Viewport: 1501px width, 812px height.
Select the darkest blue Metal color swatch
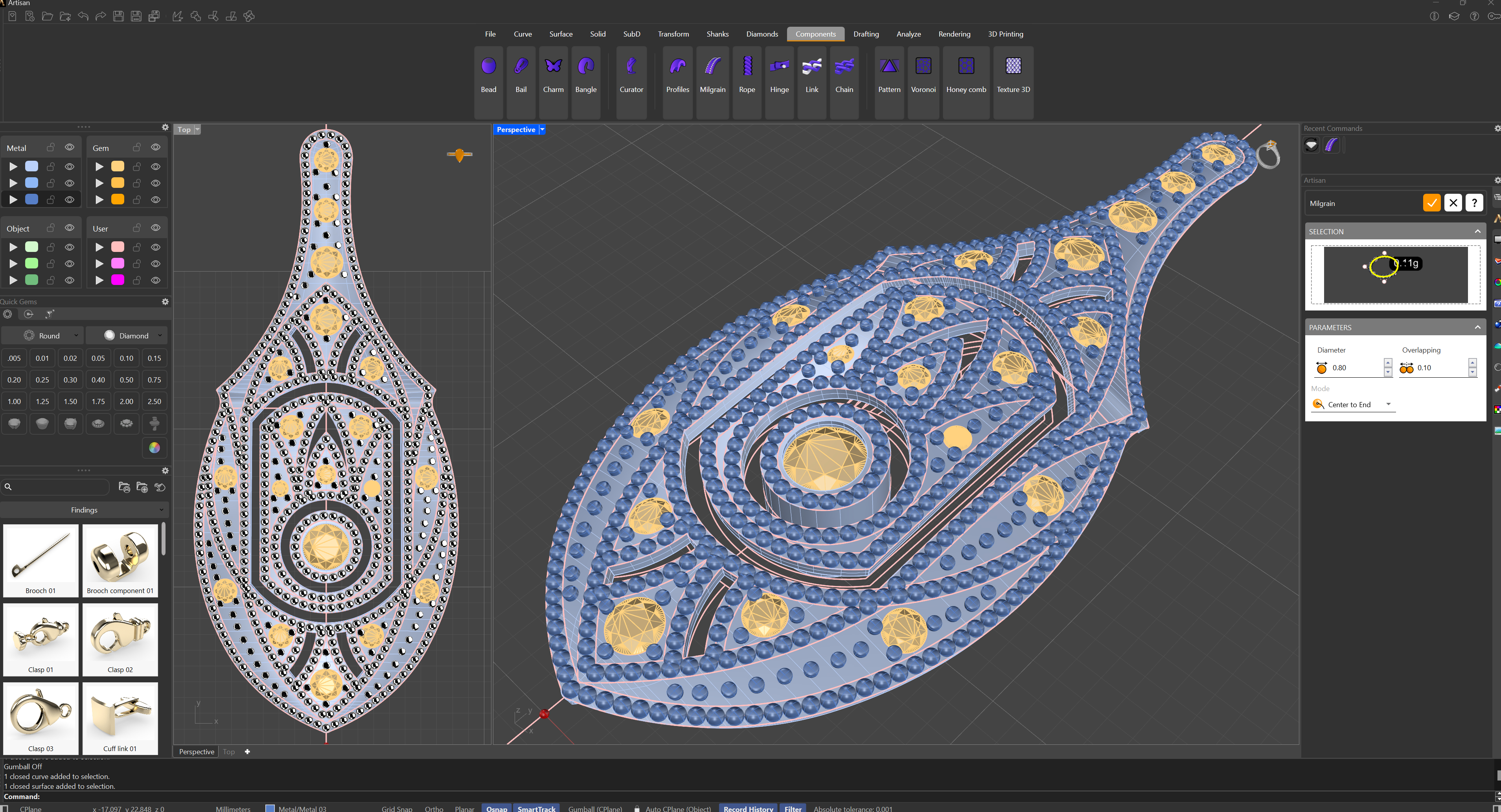coord(32,199)
